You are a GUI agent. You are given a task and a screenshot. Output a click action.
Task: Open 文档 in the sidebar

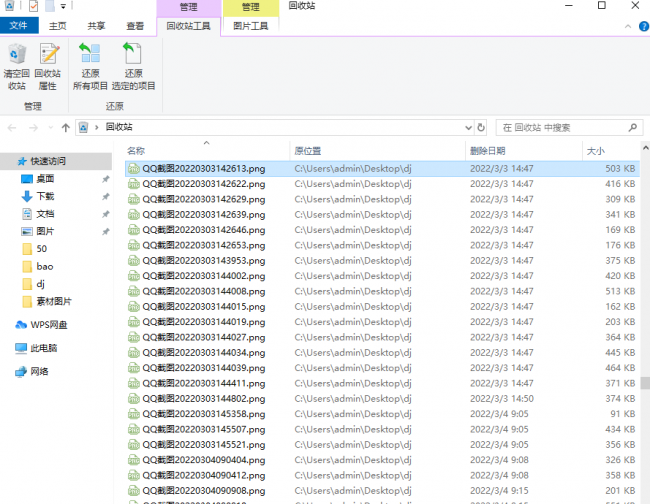click(x=45, y=214)
